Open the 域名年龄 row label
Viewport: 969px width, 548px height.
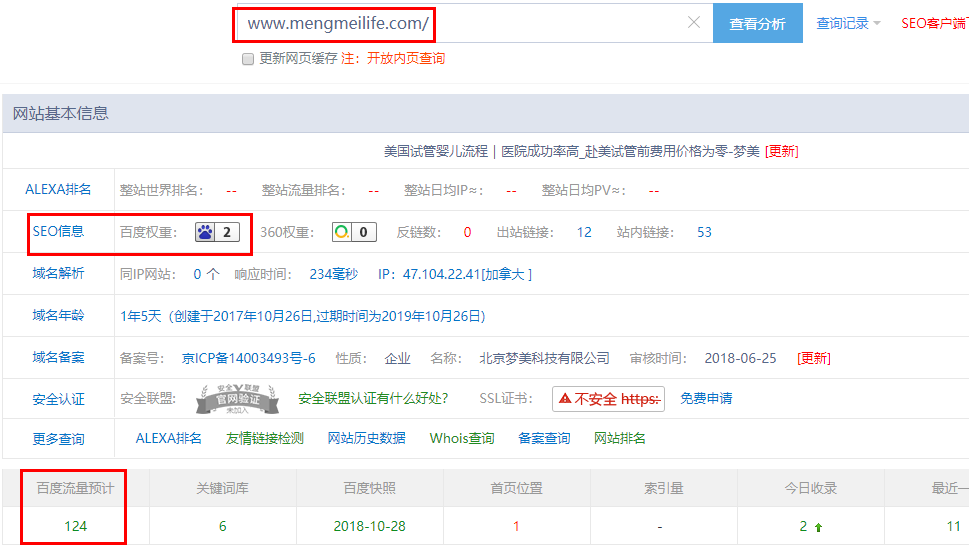coord(58,316)
